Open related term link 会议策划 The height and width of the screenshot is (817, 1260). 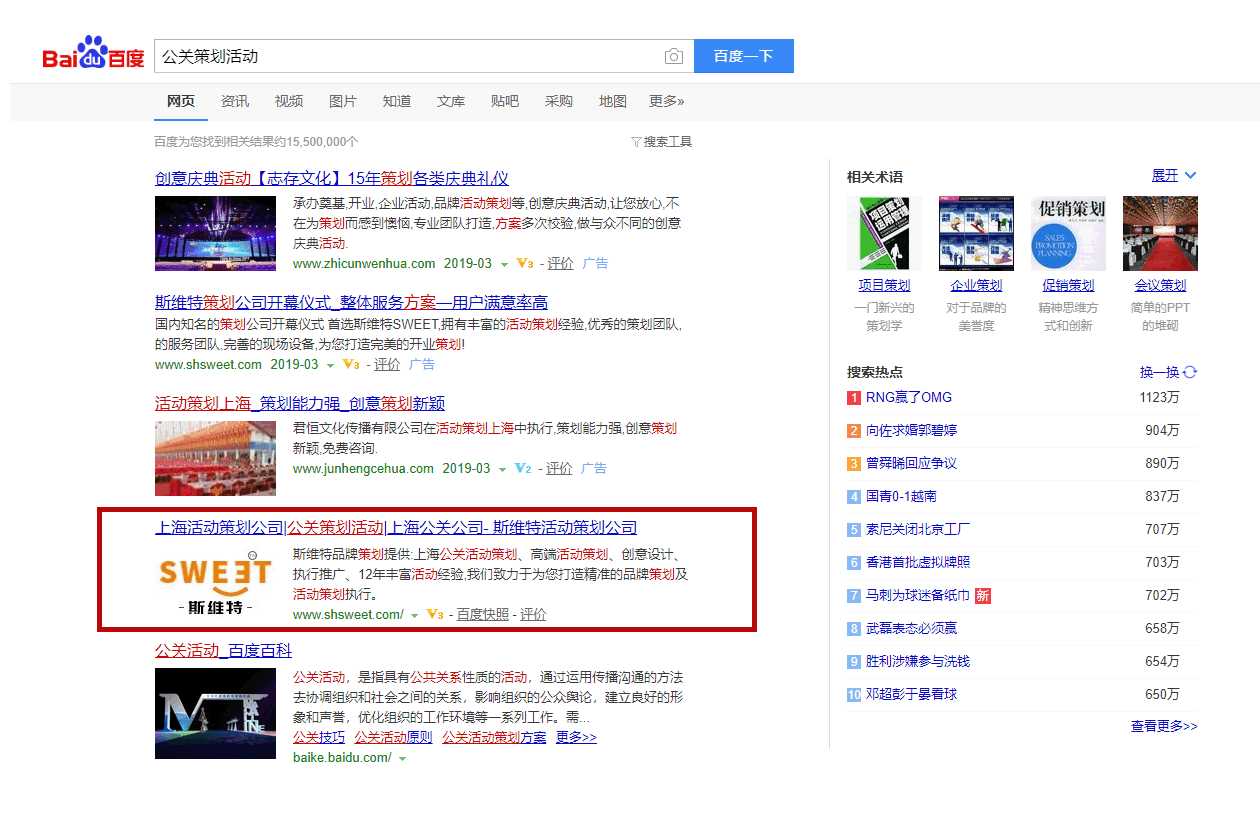(1160, 286)
